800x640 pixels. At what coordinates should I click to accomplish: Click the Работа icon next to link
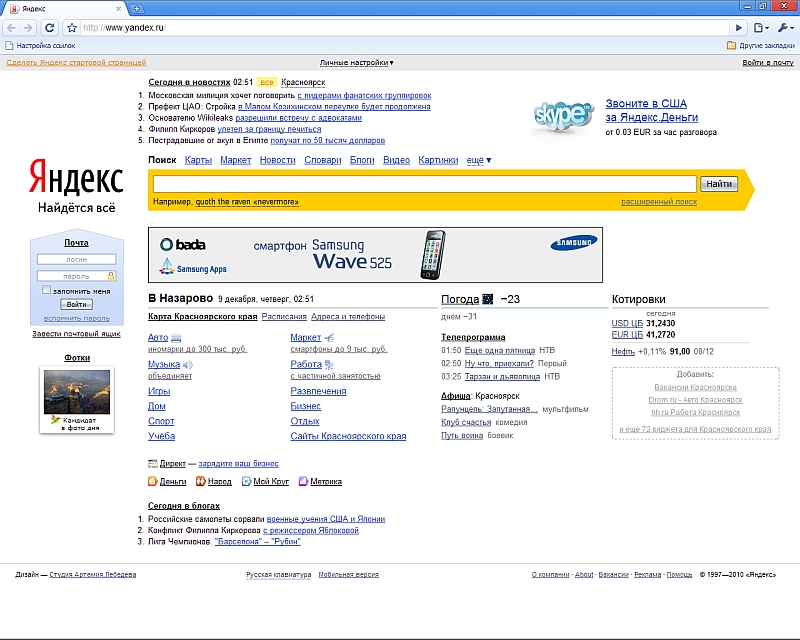coord(329,364)
